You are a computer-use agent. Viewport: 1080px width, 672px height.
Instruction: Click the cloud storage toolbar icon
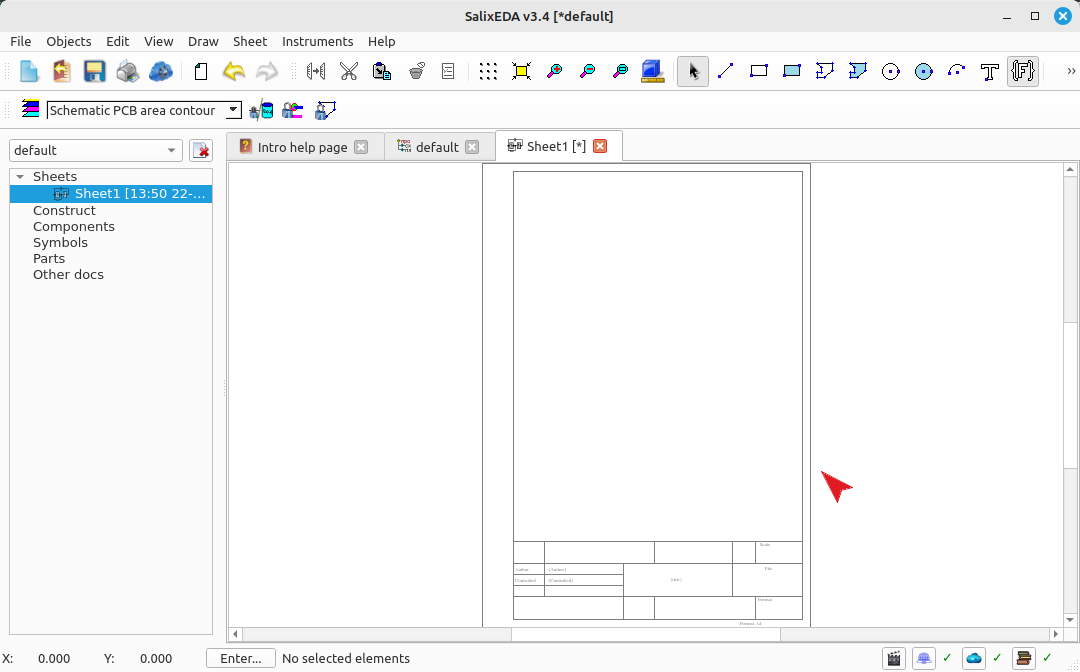160,71
